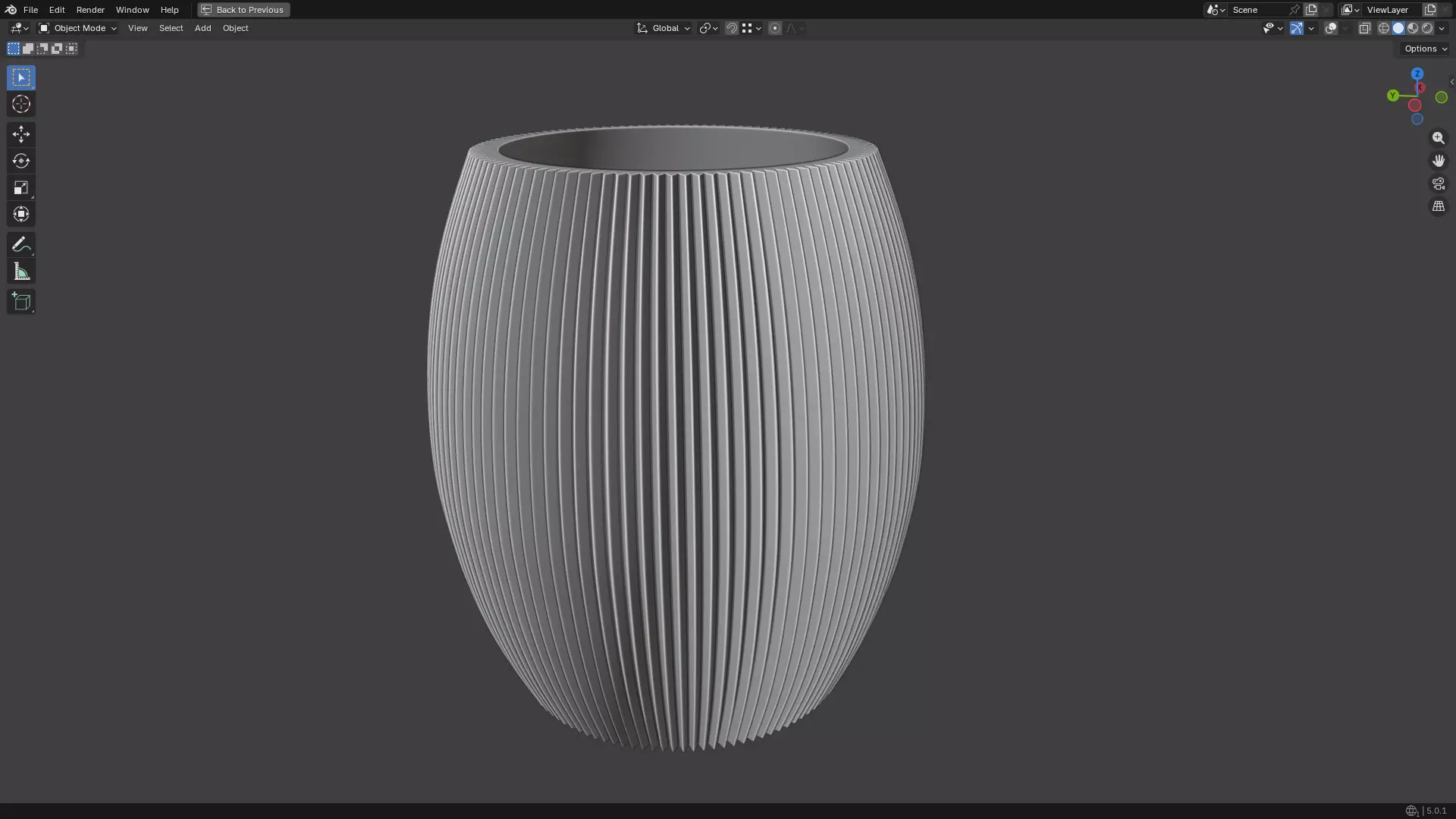Viewport: 1456px width, 819px height.
Task: Open the Add menu
Action: click(202, 28)
